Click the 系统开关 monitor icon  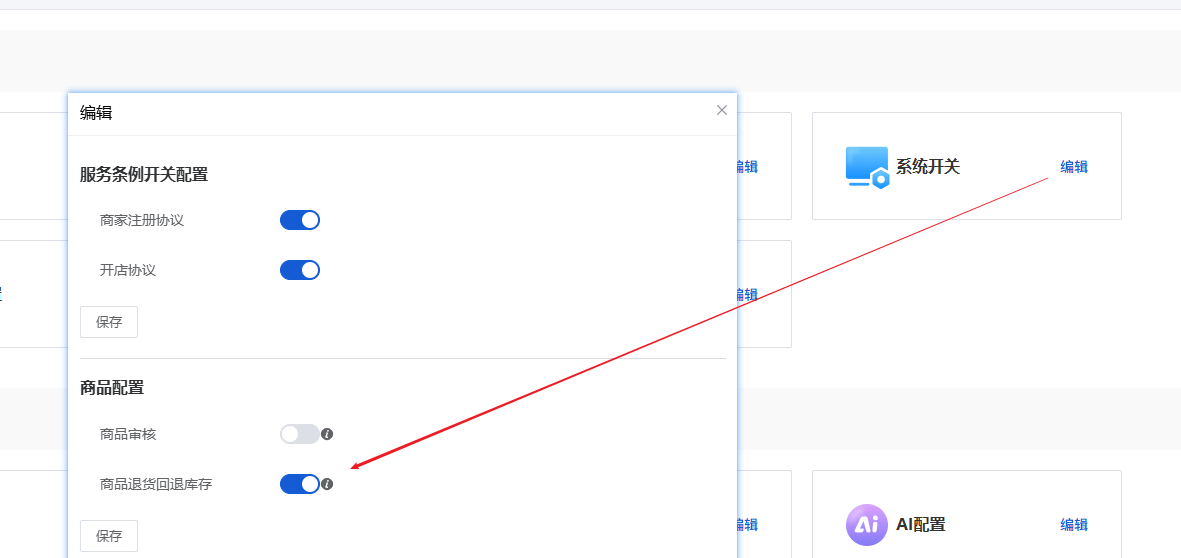[867, 167]
